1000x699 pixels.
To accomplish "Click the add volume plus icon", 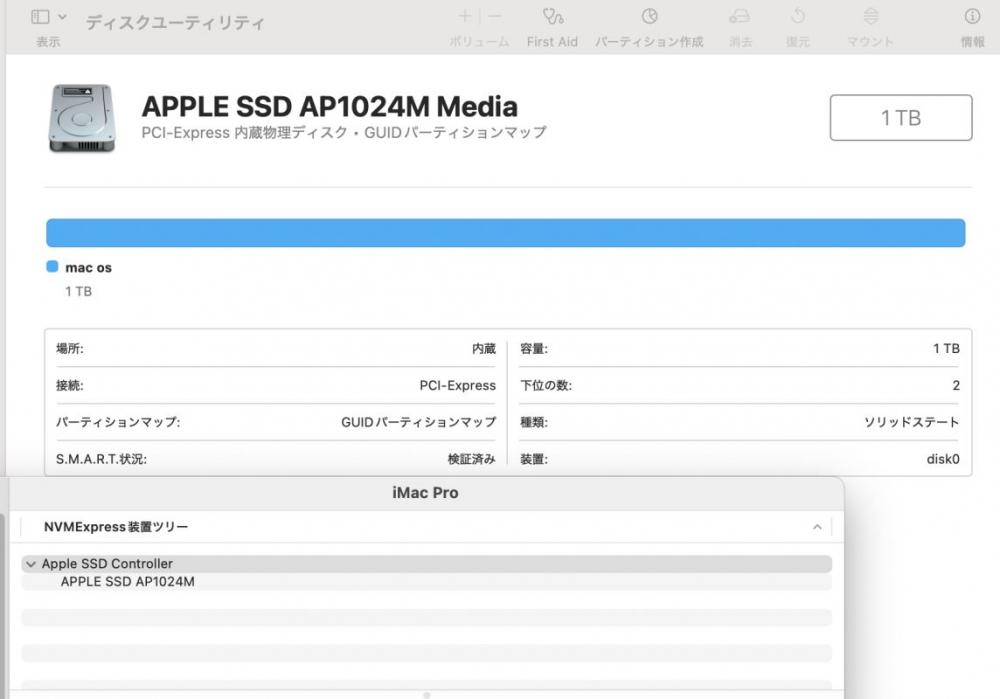I will point(466,16).
